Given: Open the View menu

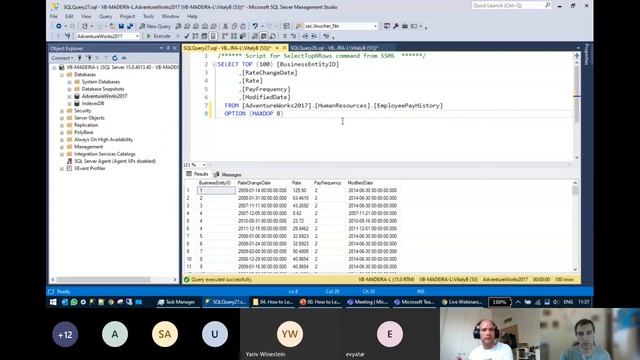Looking at the screenshot, I should [86, 16].
